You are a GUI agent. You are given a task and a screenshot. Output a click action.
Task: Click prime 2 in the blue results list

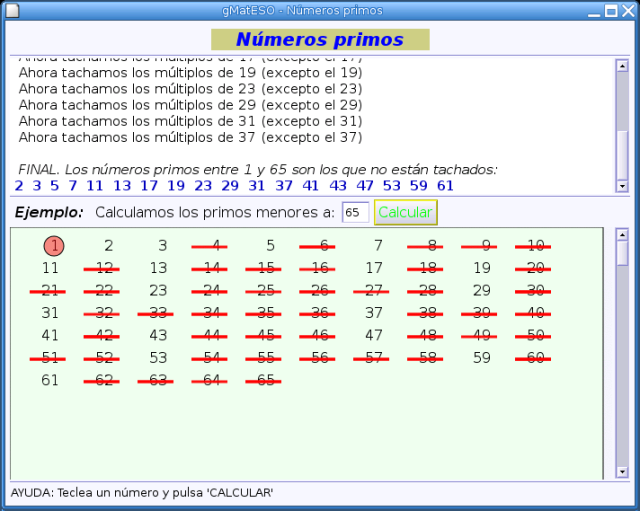[19, 185]
